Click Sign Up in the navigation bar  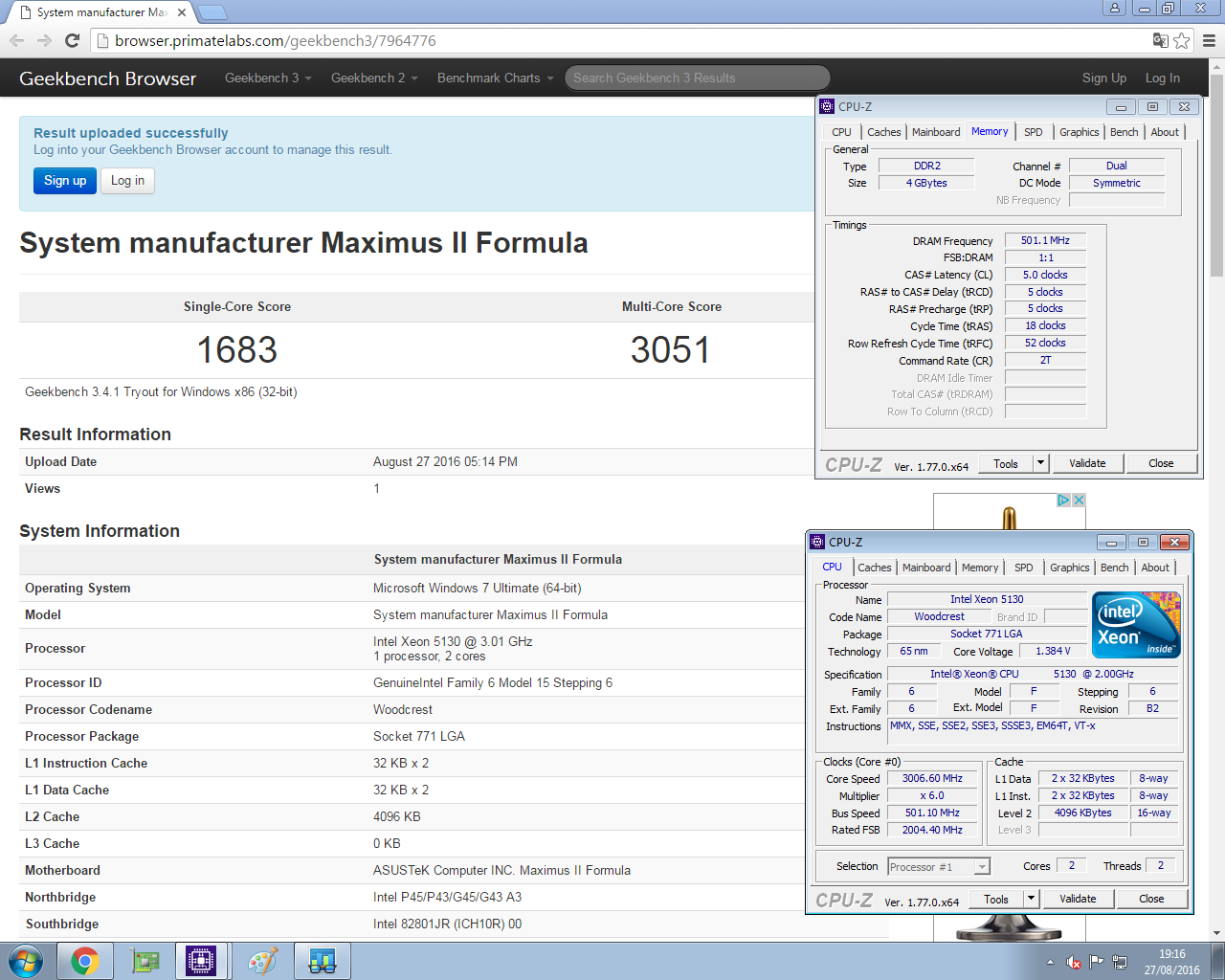[1104, 78]
